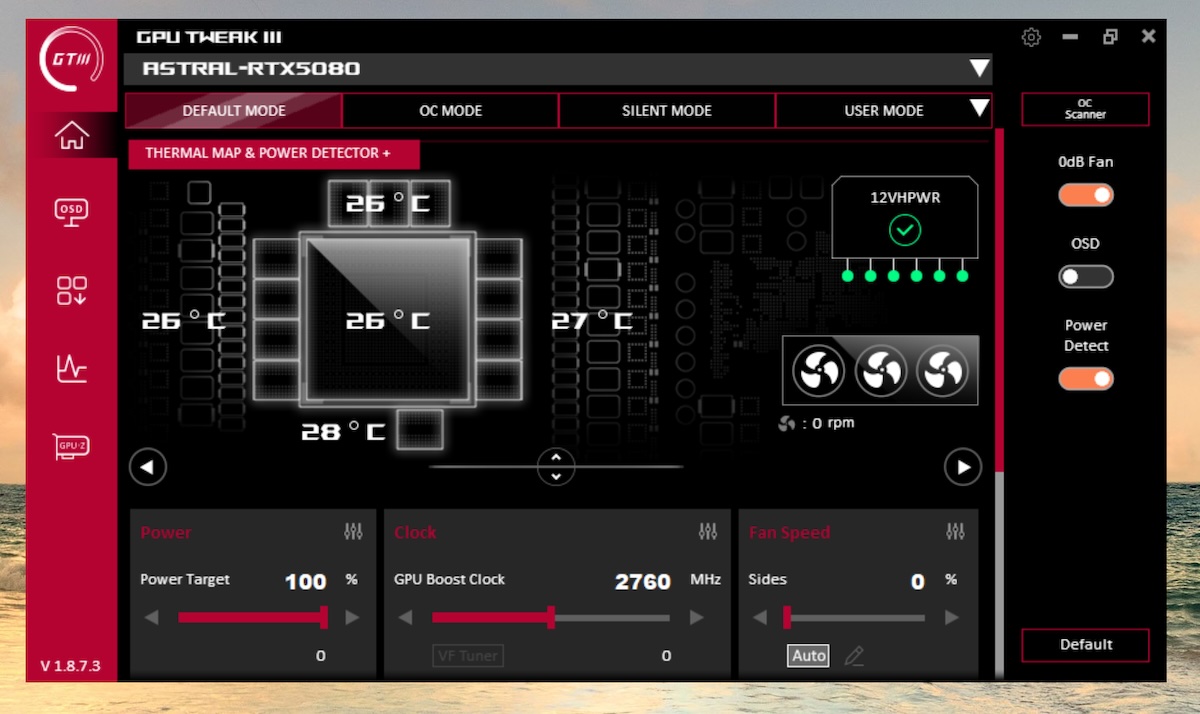
Task: Open the VF Tuner
Action: (468, 656)
